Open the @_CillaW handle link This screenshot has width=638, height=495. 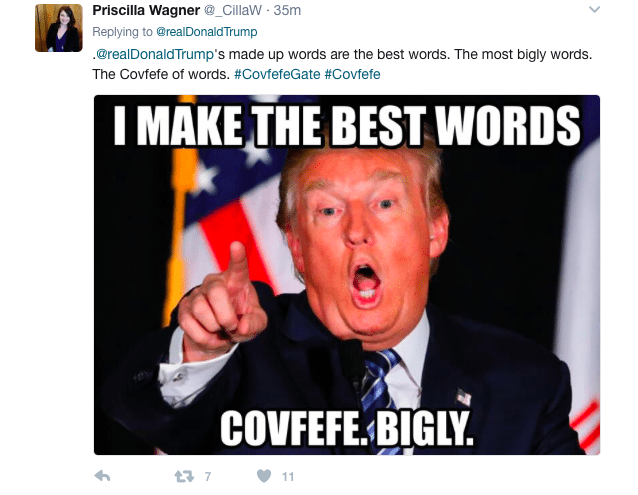point(232,11)
